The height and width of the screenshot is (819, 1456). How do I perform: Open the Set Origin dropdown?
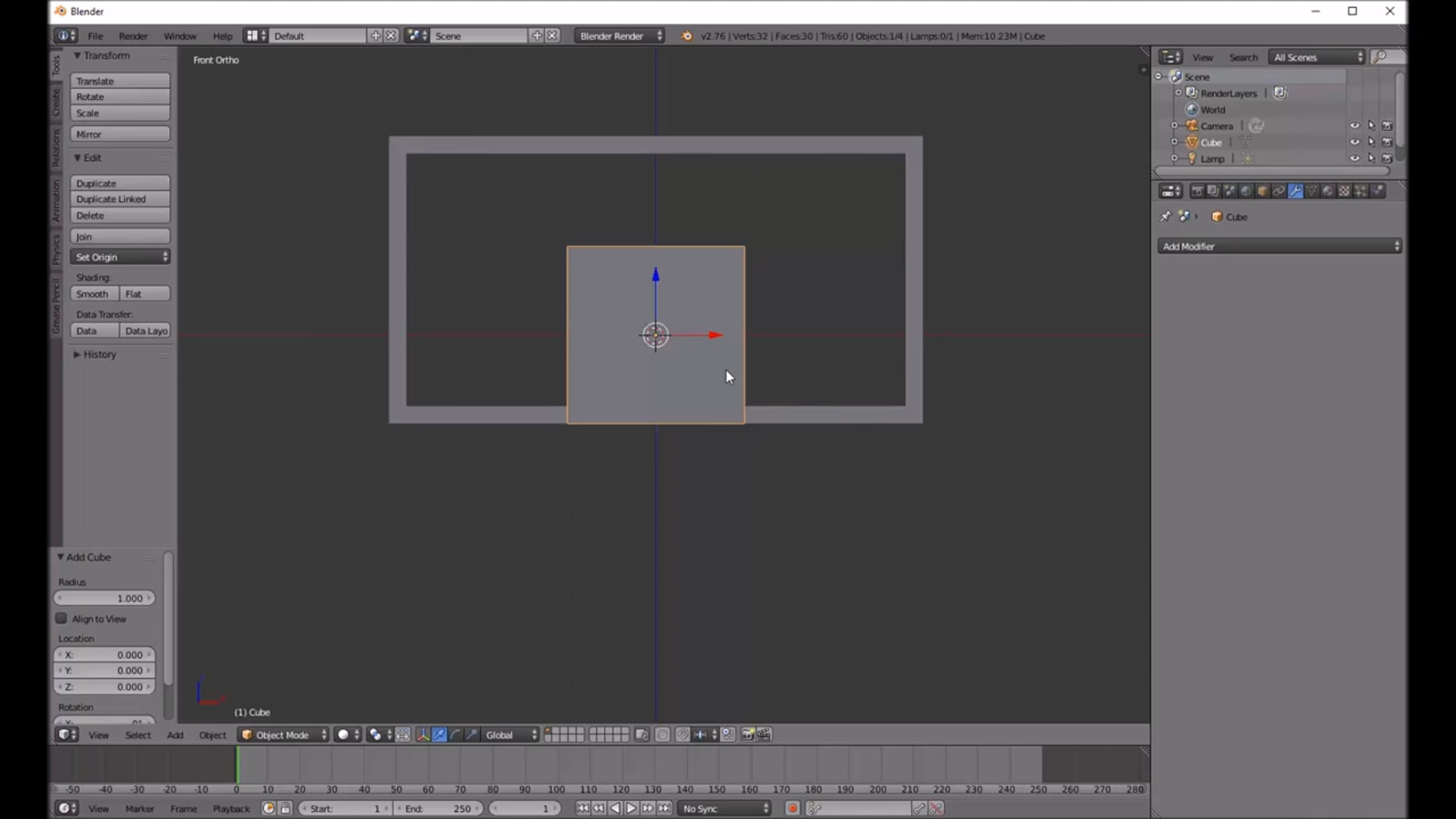click(120, 257)
